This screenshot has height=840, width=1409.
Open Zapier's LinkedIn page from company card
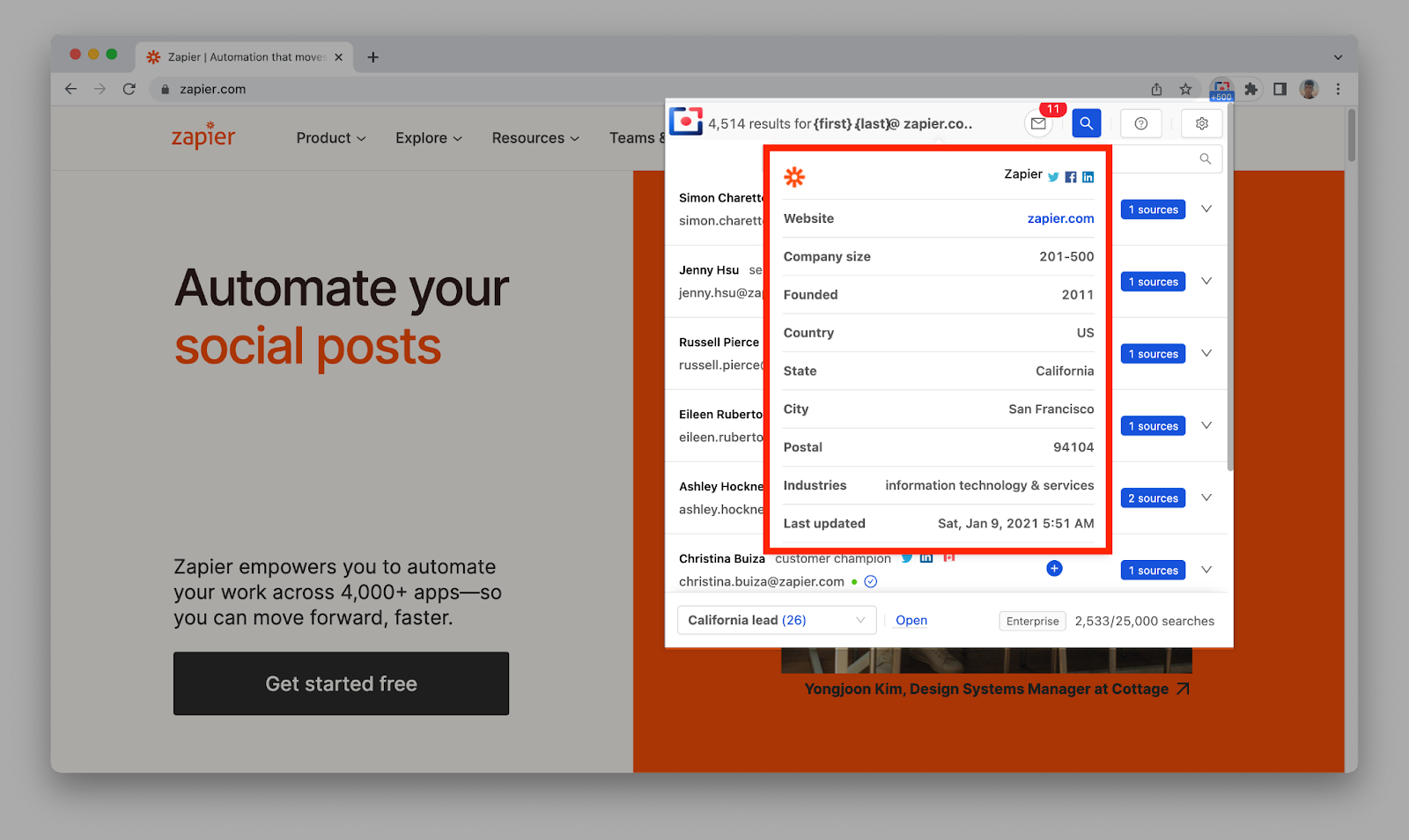1088,177
